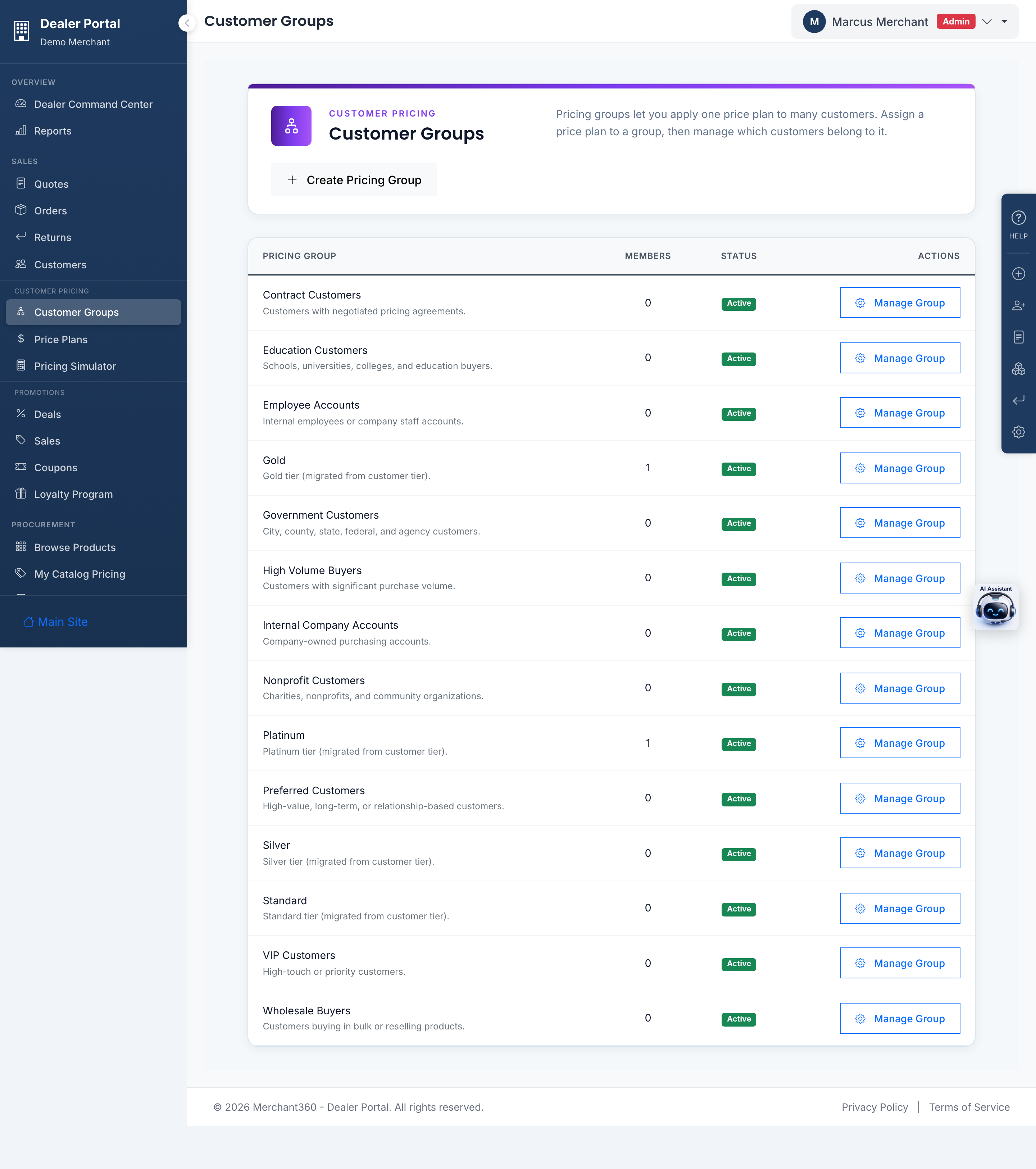The width and height of the screenshot is (1036, 1169).
Task: Collapse the sidebar with the chevron button
Action: tap(186, 23)
